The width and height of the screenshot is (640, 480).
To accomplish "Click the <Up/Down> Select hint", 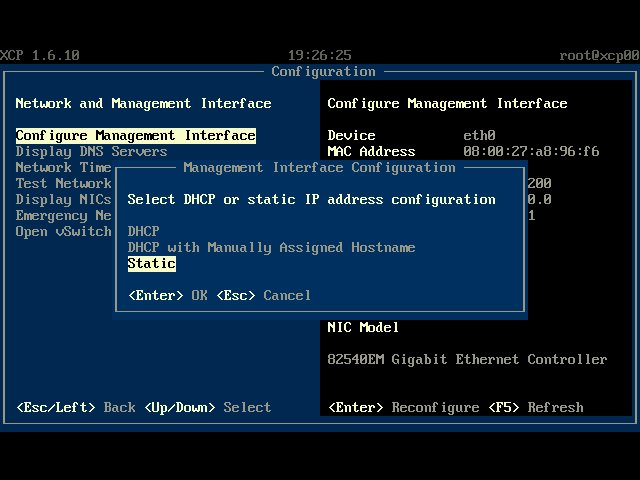I will point(207,407).
